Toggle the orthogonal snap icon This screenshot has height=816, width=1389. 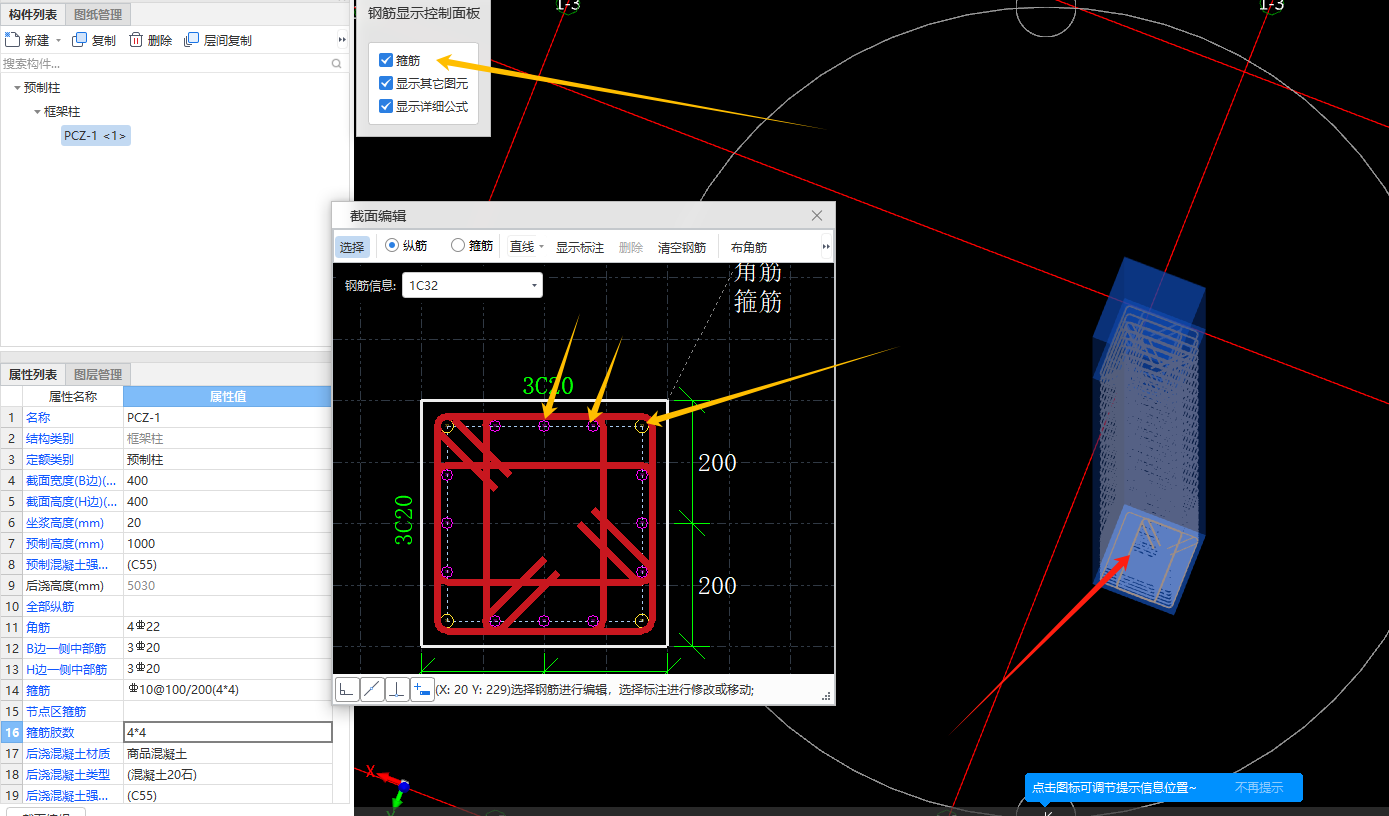tap(347, 689)
